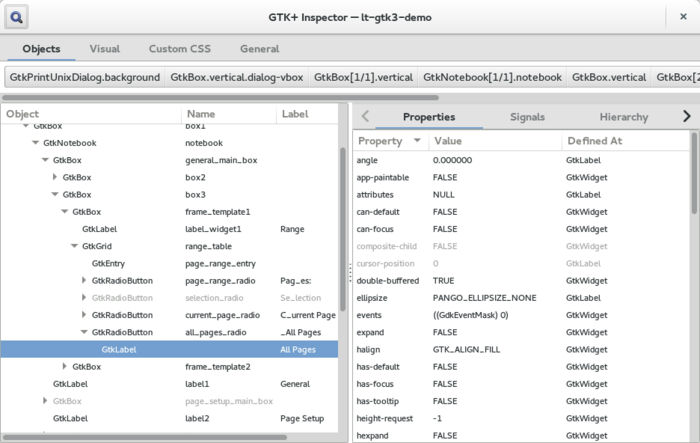Click the PANGO_ELLIPSIZE_NONE ellipsize value
Screen dimensions: 700x443
(484, 298)
